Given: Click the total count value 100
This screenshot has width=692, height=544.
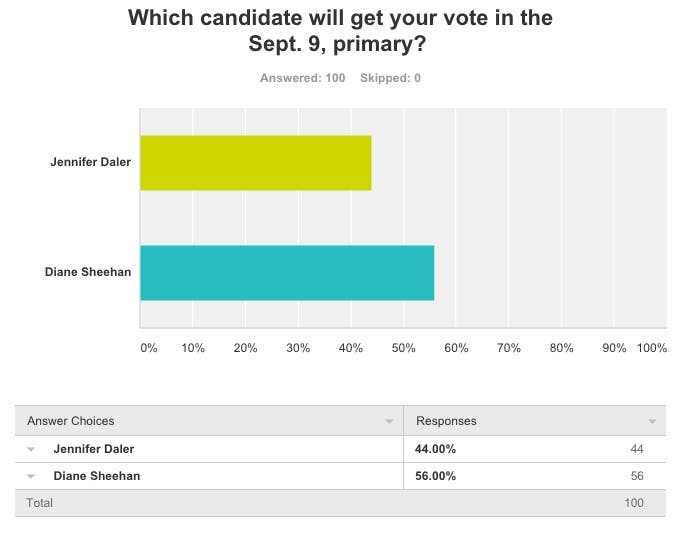Looking at the screenshot, I should tap(634, 503).
